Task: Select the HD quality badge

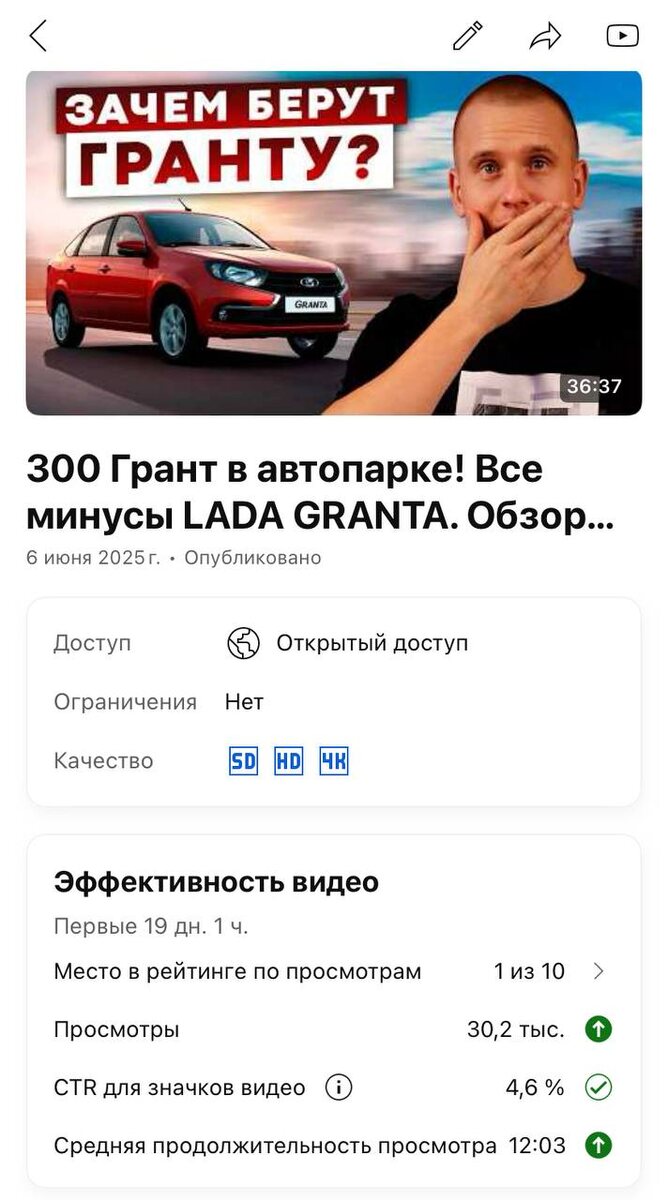Action: tap(288, 761)
